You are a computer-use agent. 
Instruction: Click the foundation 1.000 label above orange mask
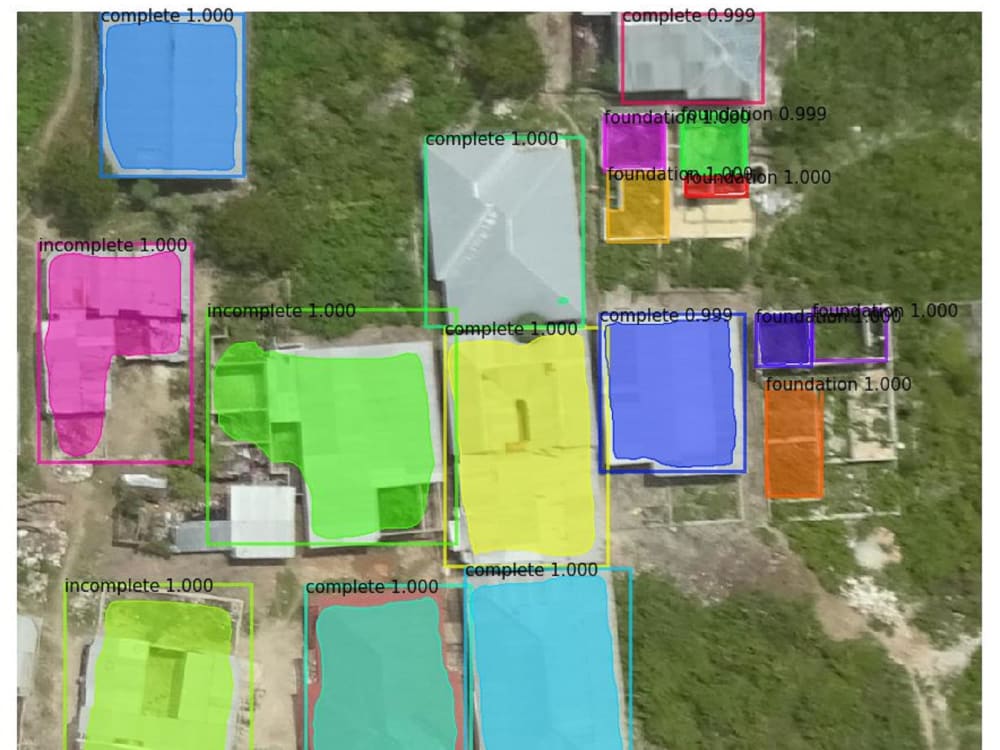[838, 383]
